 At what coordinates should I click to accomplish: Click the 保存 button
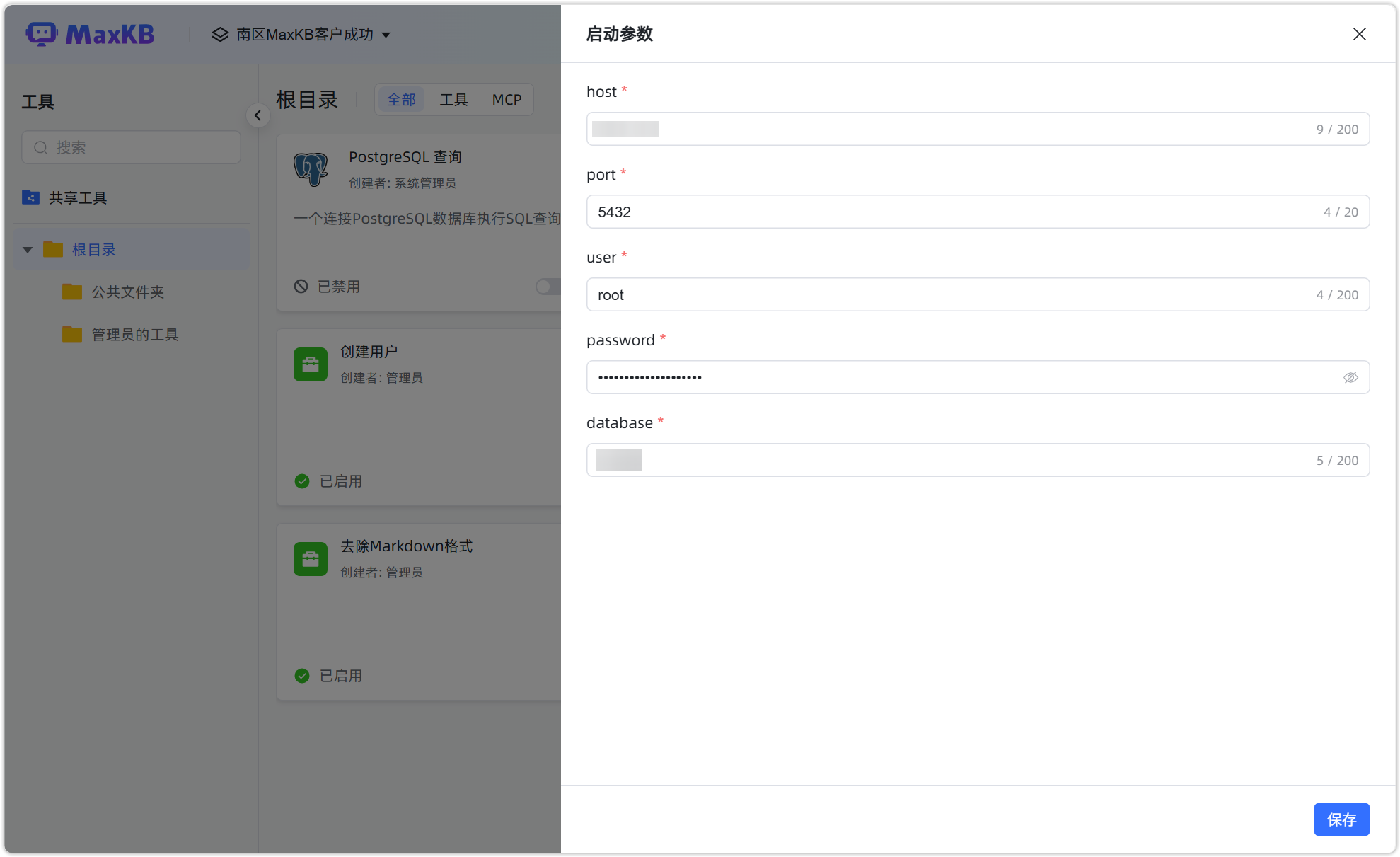tap(1341, 819)
